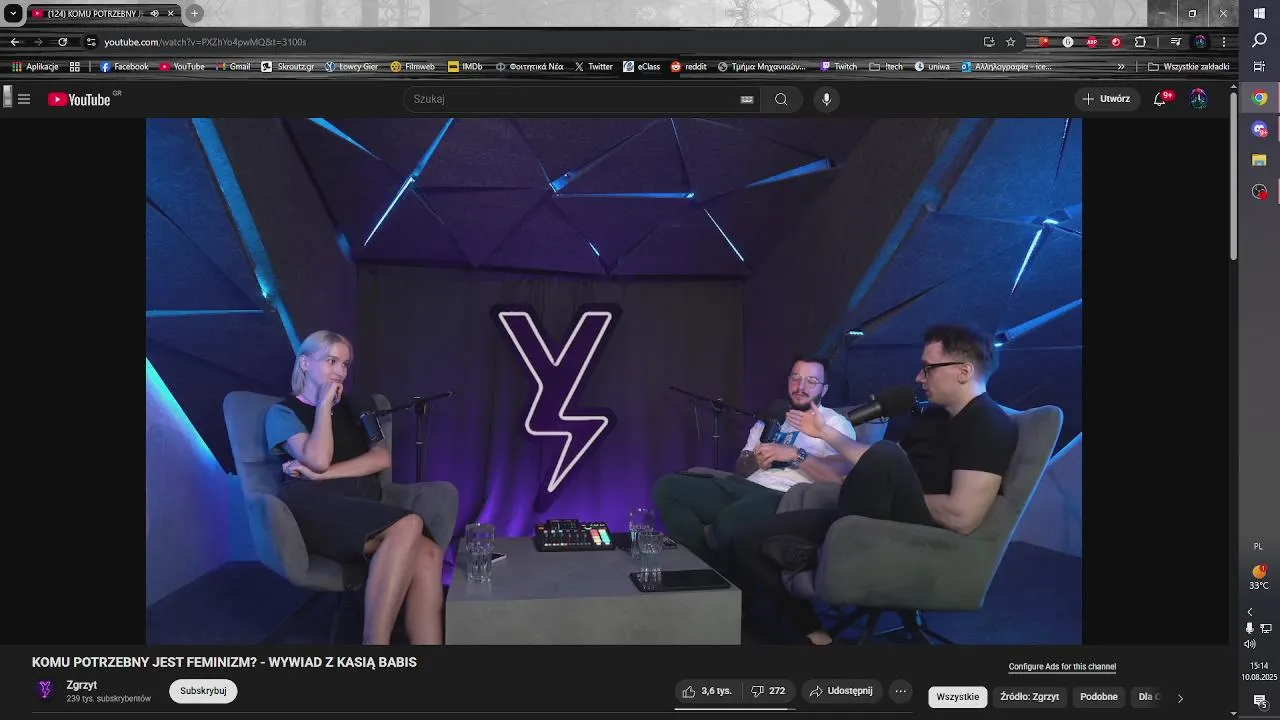Show hidden bookmarks with double chevron
This screenshot has height=720, width=1280.
(x=1121, y=67)
